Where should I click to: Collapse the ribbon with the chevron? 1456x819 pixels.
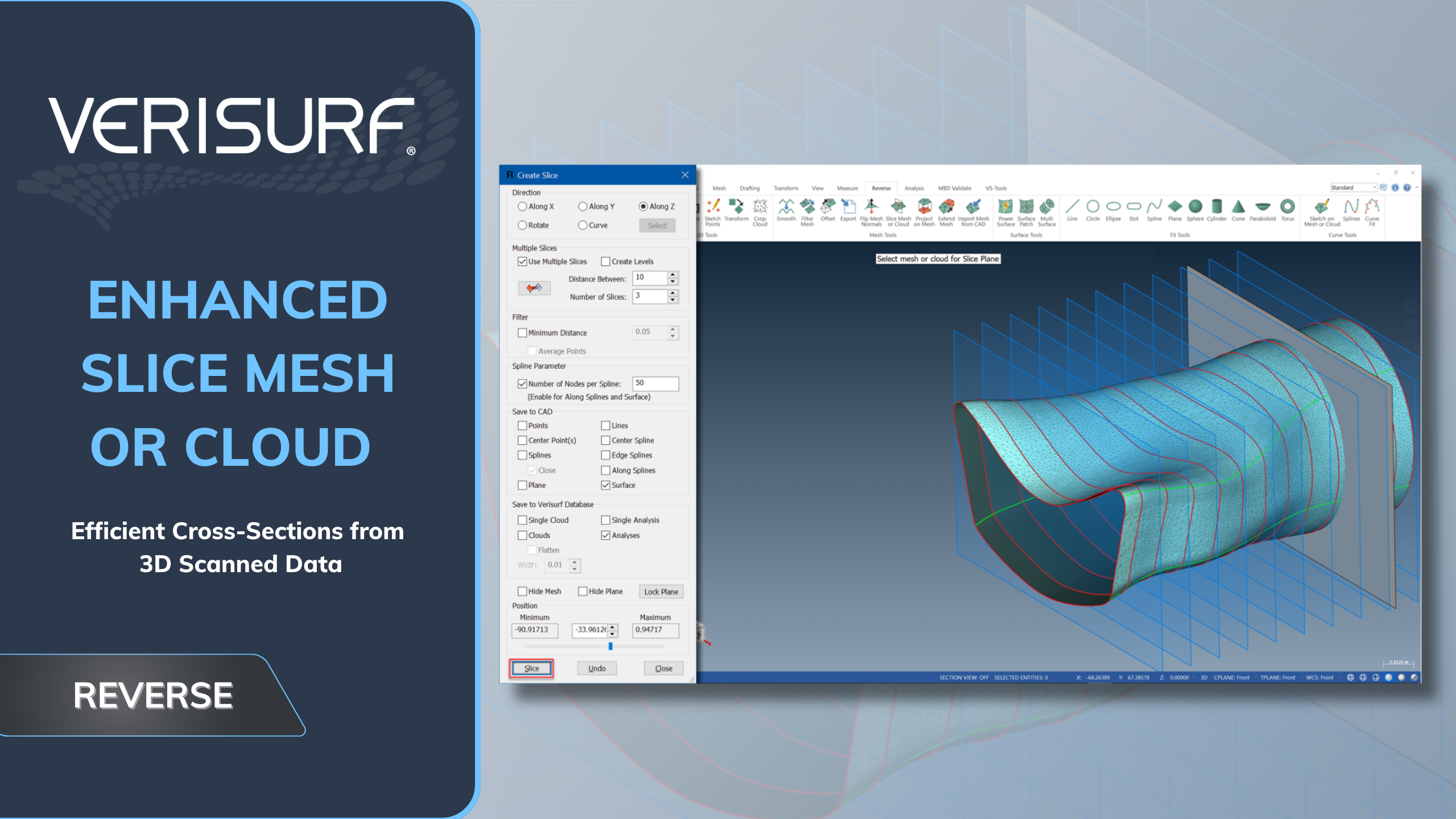click(1417, 188)
